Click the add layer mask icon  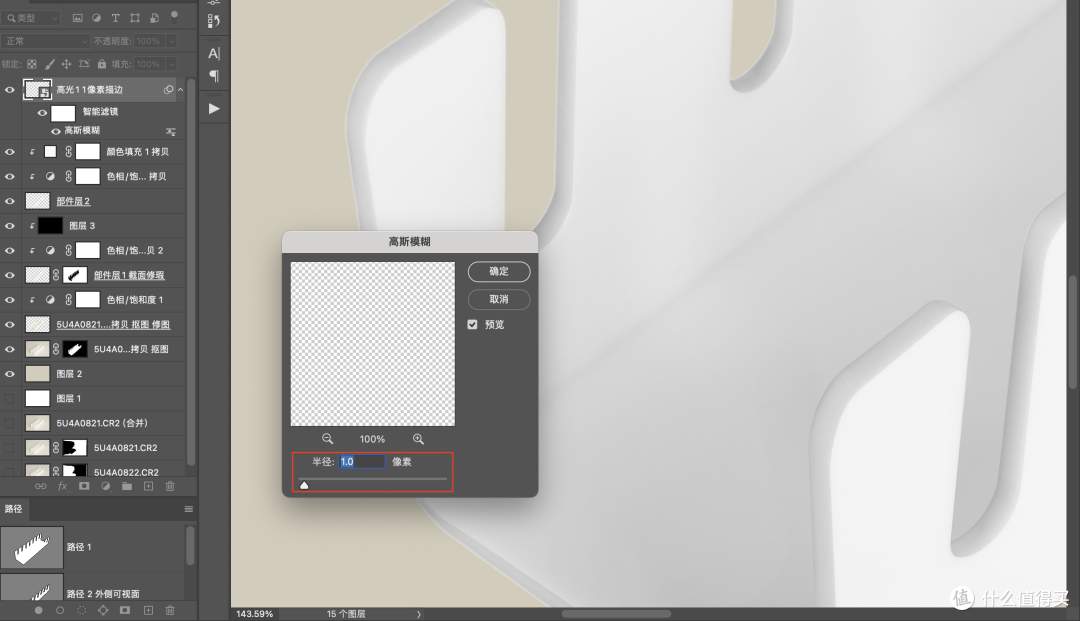(84, 486)
